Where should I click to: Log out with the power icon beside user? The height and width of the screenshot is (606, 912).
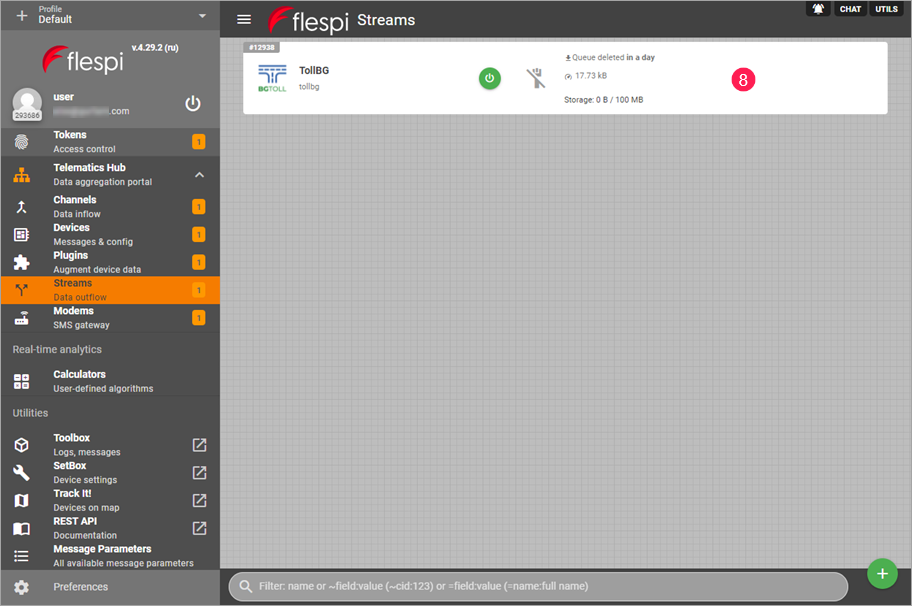193,104
